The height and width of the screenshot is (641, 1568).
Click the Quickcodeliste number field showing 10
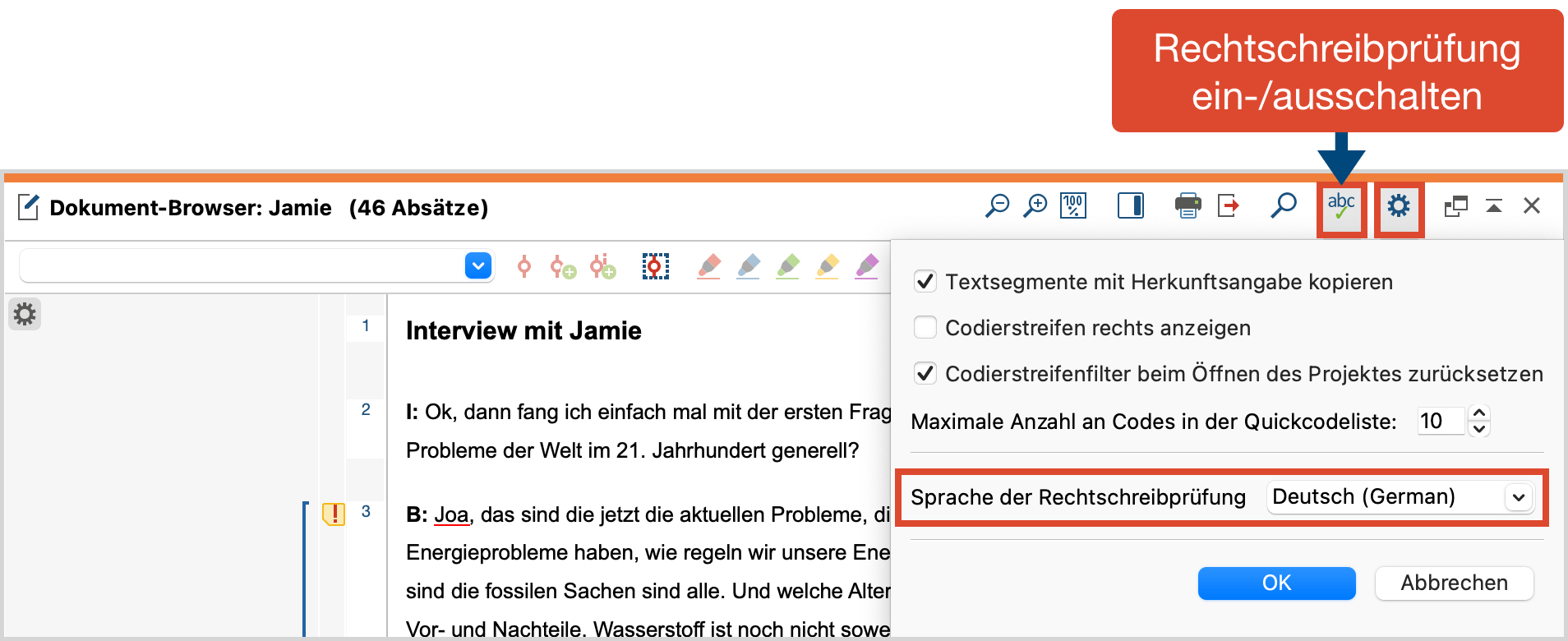(1441, 421)
